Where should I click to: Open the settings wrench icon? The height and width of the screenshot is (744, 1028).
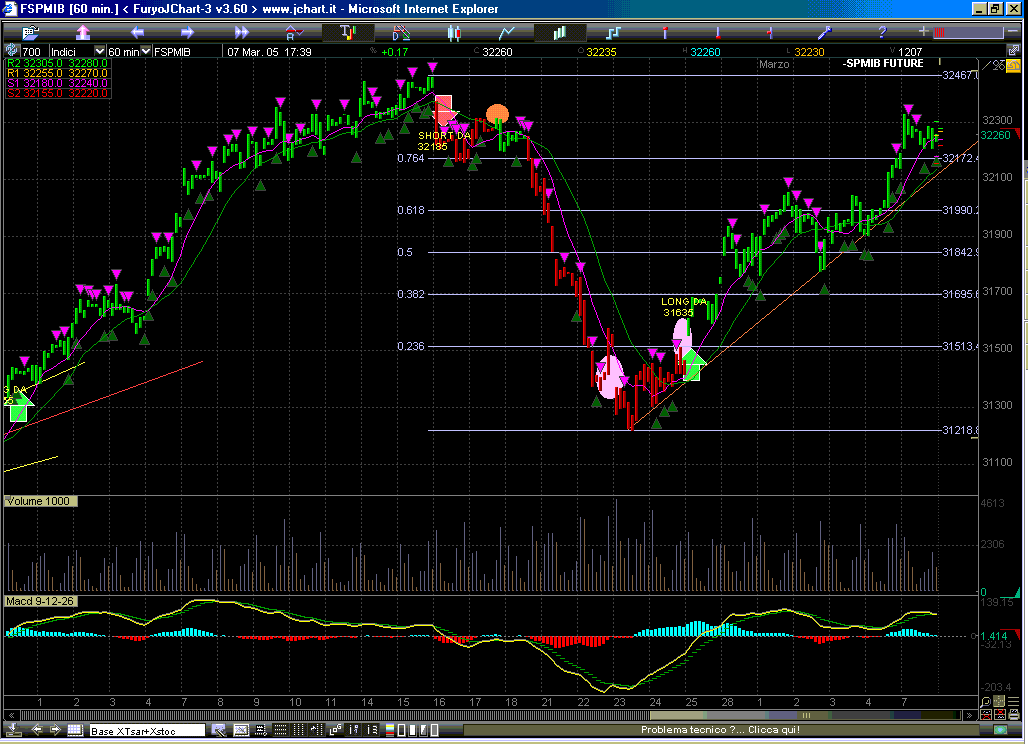click(x=826, y=32)
